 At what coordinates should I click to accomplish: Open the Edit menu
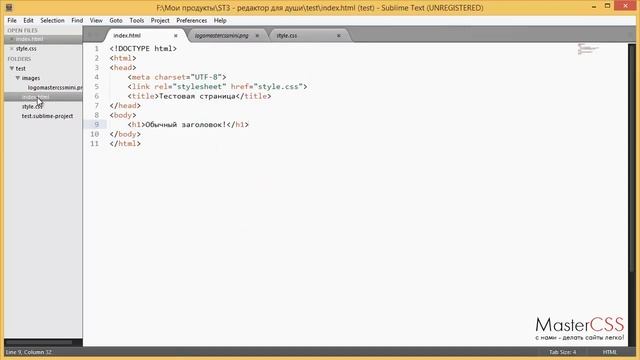click(x=28, y=20)
